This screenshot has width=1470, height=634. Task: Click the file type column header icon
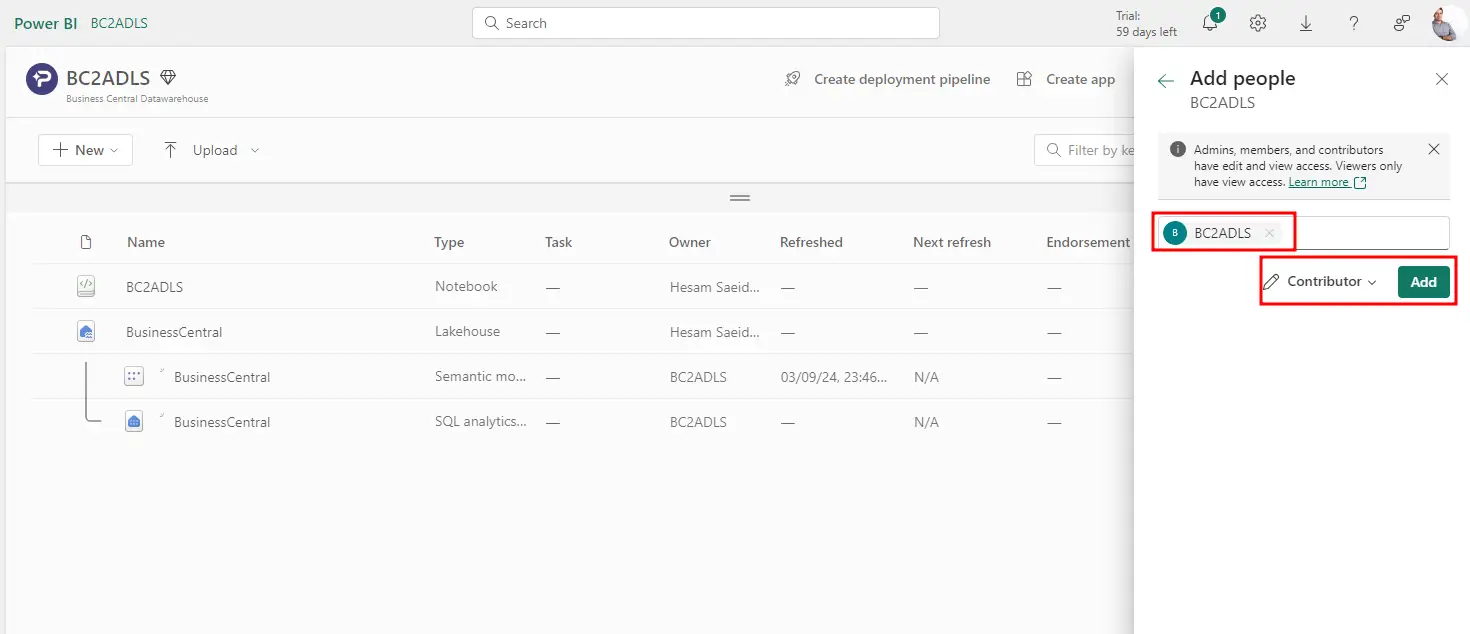coord(86,242)
